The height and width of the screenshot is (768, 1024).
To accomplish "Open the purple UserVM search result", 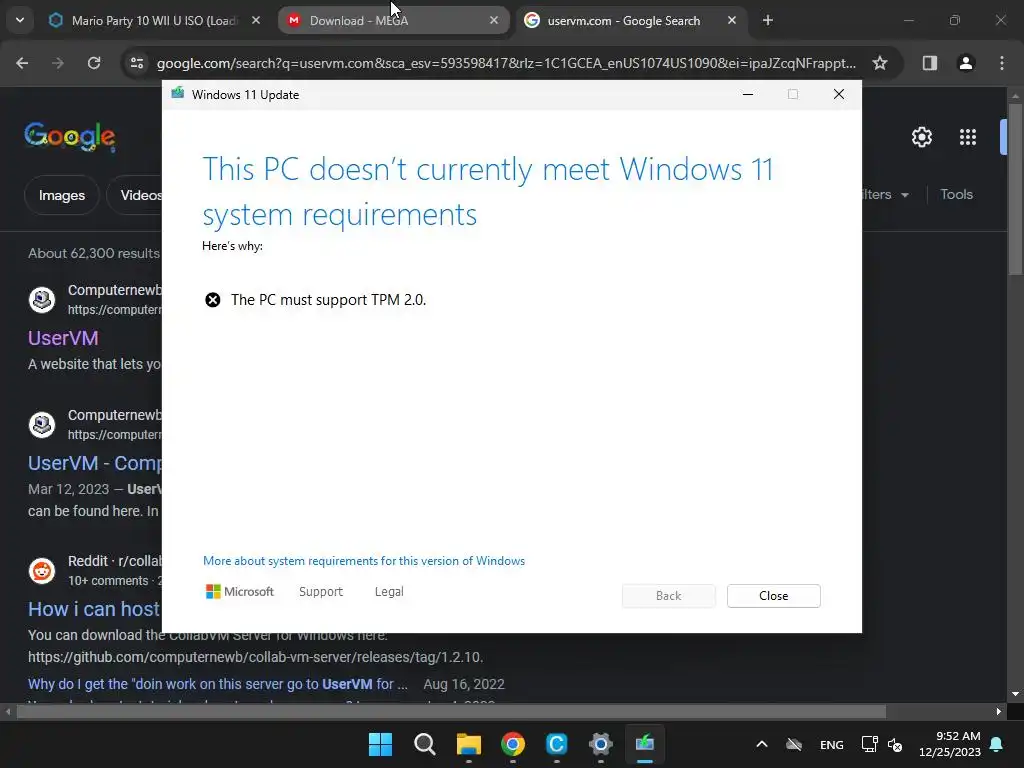I will click(x=63, y=338).
